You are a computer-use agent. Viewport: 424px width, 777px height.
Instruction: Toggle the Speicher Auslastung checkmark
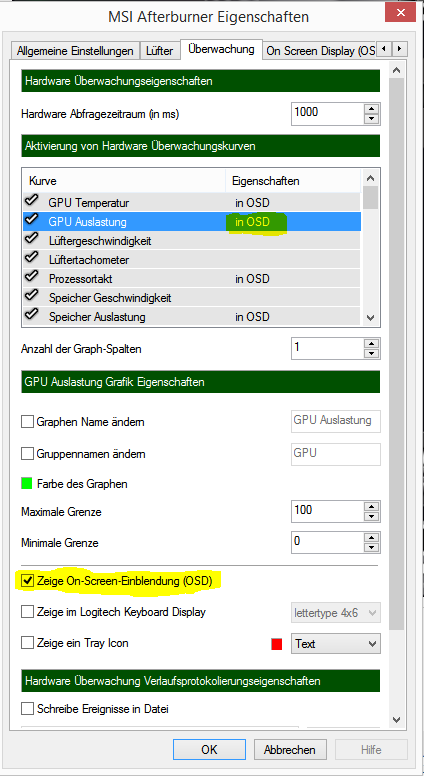(x=31, y=316)
